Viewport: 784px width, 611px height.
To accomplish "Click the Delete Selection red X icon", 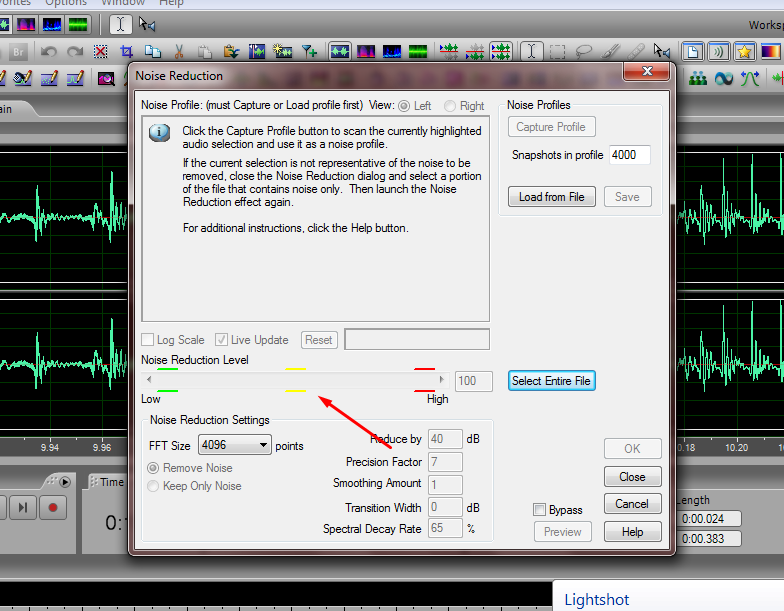I will [x=100, y=52].
